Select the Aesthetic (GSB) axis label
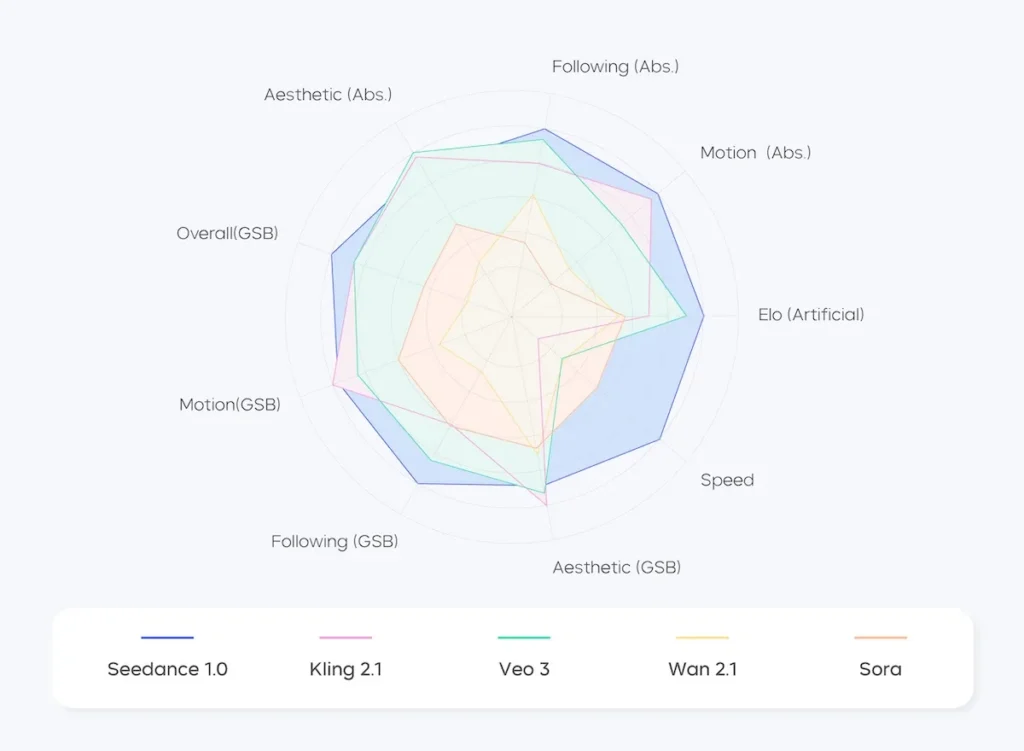Screen dimensions: 1024x751 pos(616,568)
